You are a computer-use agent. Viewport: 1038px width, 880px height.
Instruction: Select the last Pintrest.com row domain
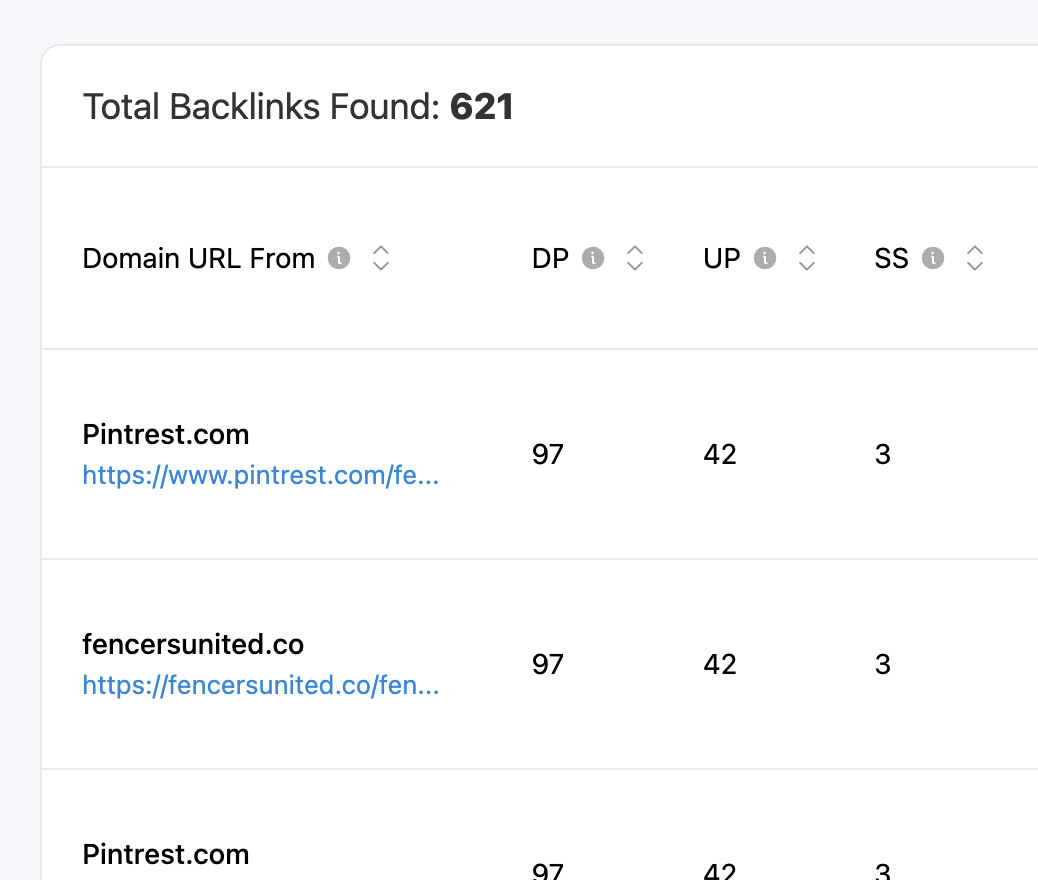[x=165, y=855]
